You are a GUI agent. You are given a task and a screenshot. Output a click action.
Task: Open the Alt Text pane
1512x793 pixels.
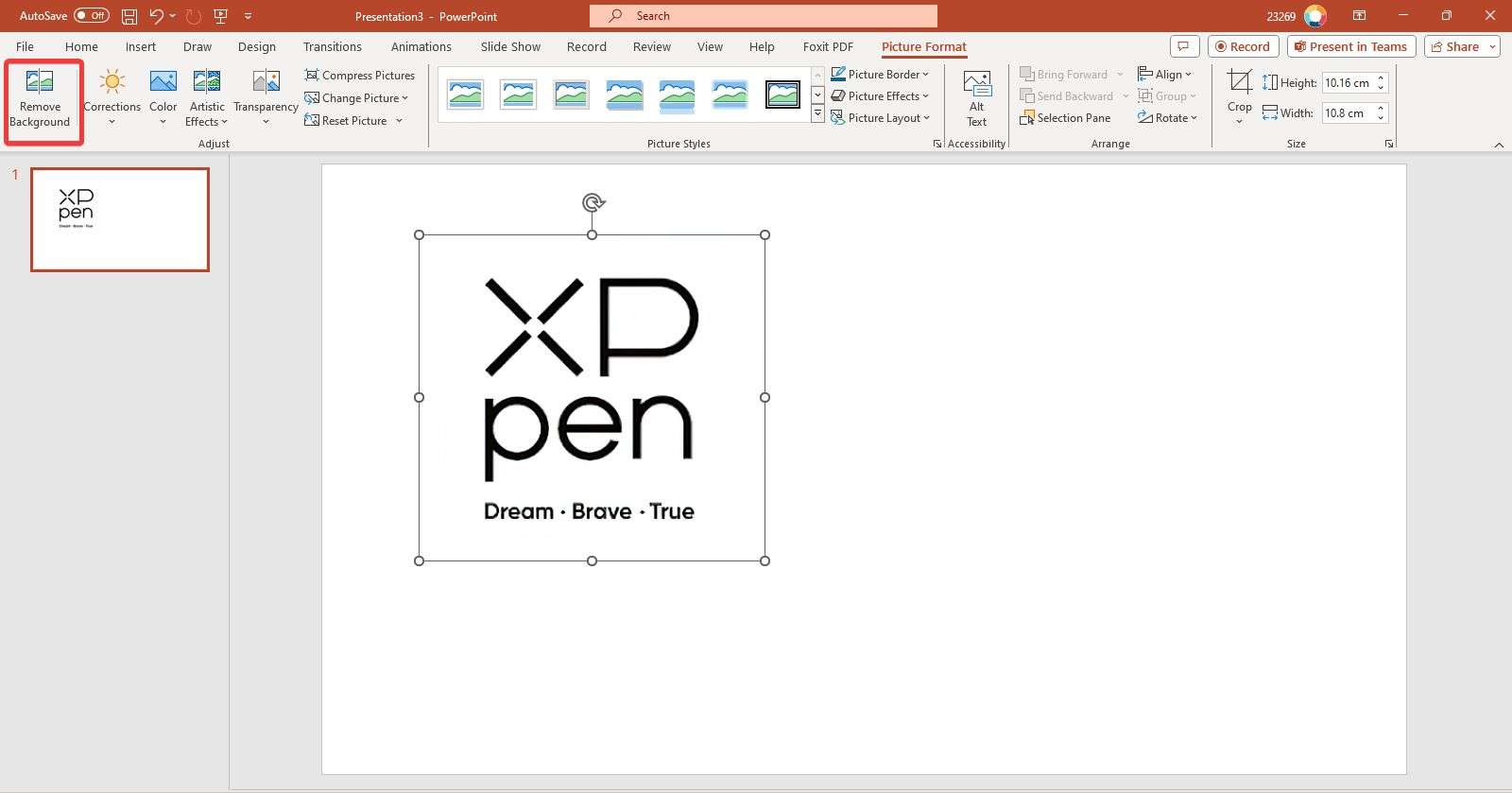pos(976,99)
